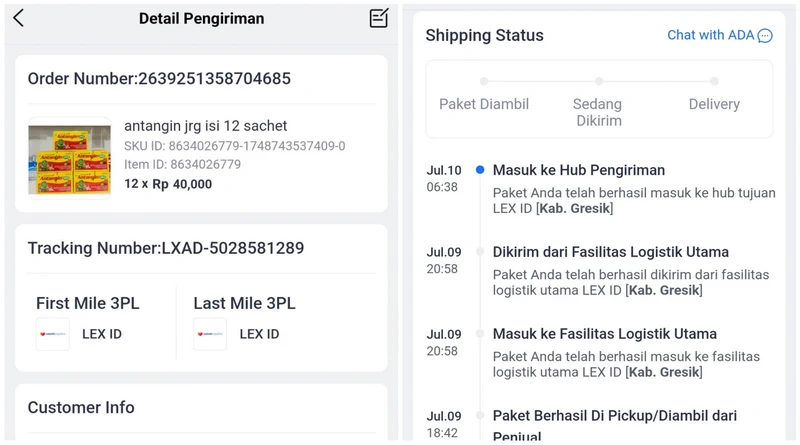This screenshot has height=445, width=800.
Task: Tap the Order Number text
Action: coord(159,79)
